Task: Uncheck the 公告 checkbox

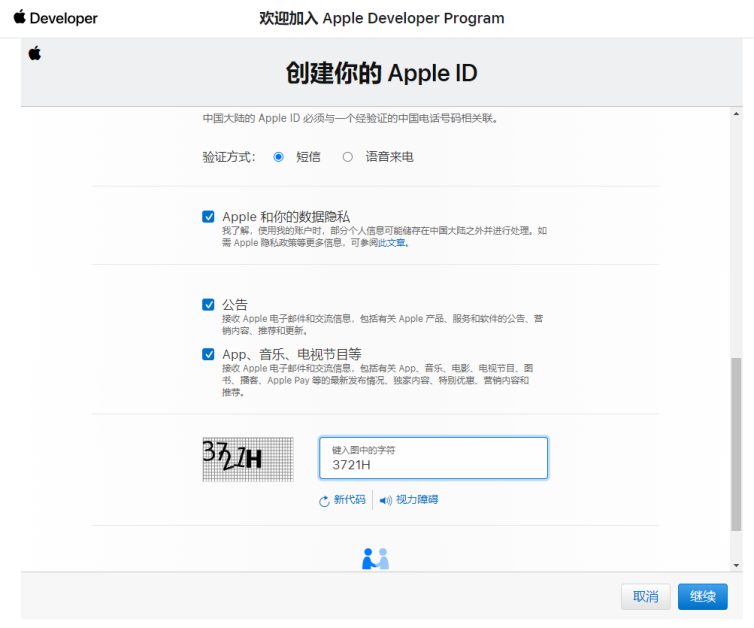Action: click(208, 304)
